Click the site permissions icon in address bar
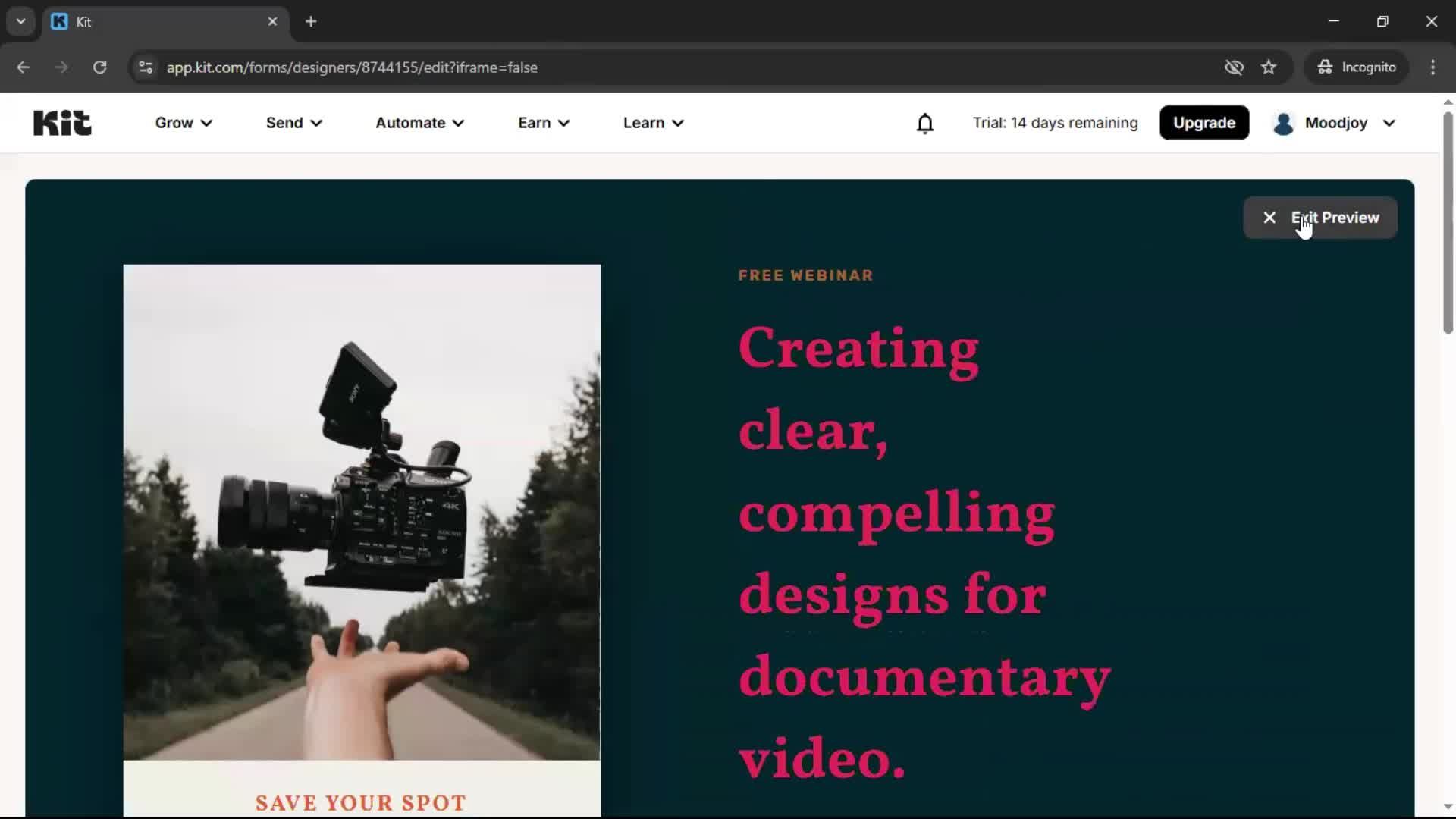The image size is (1456, 819). pos(145,67)
